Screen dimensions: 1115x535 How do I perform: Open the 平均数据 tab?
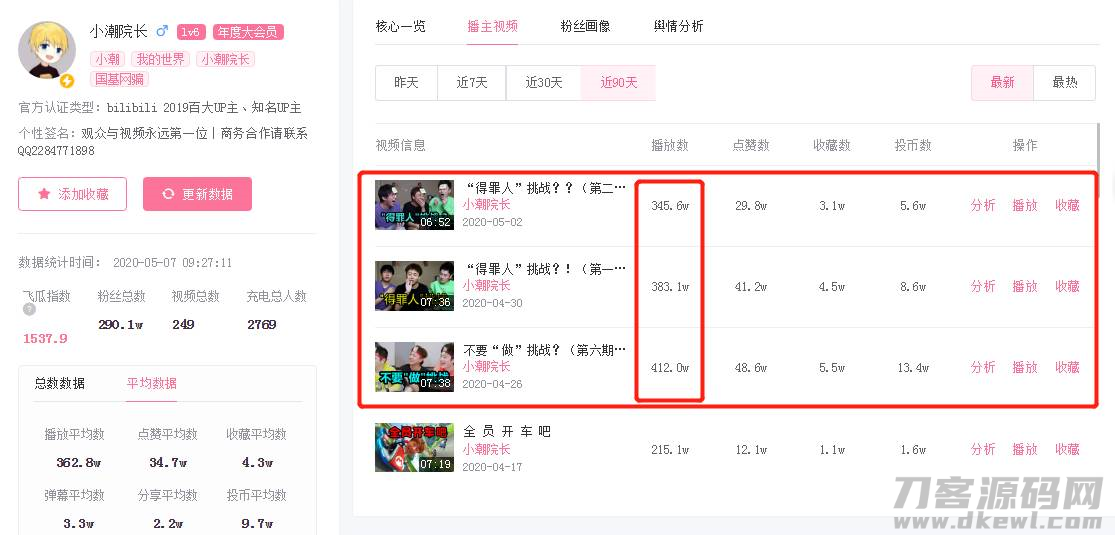(x=151, y=383)
